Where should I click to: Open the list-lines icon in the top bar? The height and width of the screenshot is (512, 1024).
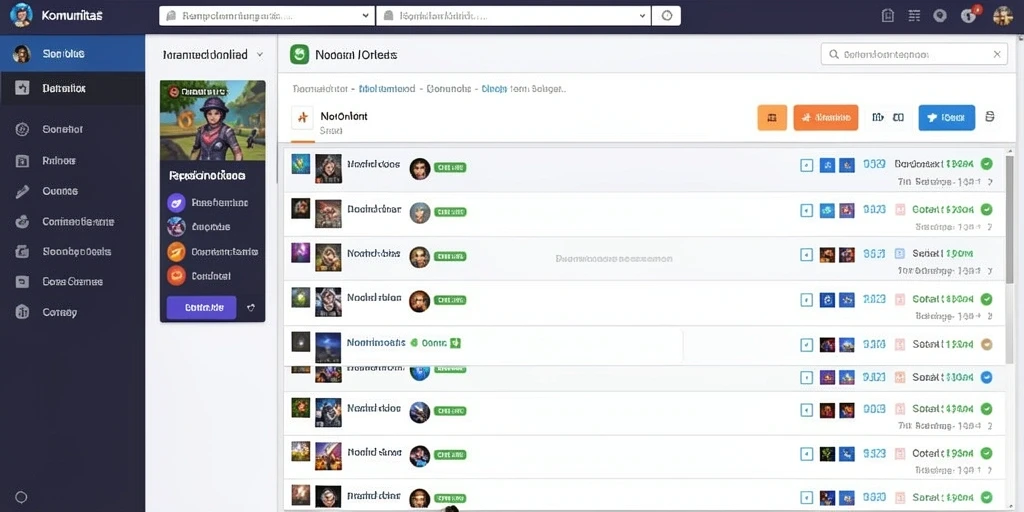tap(914, 16)
